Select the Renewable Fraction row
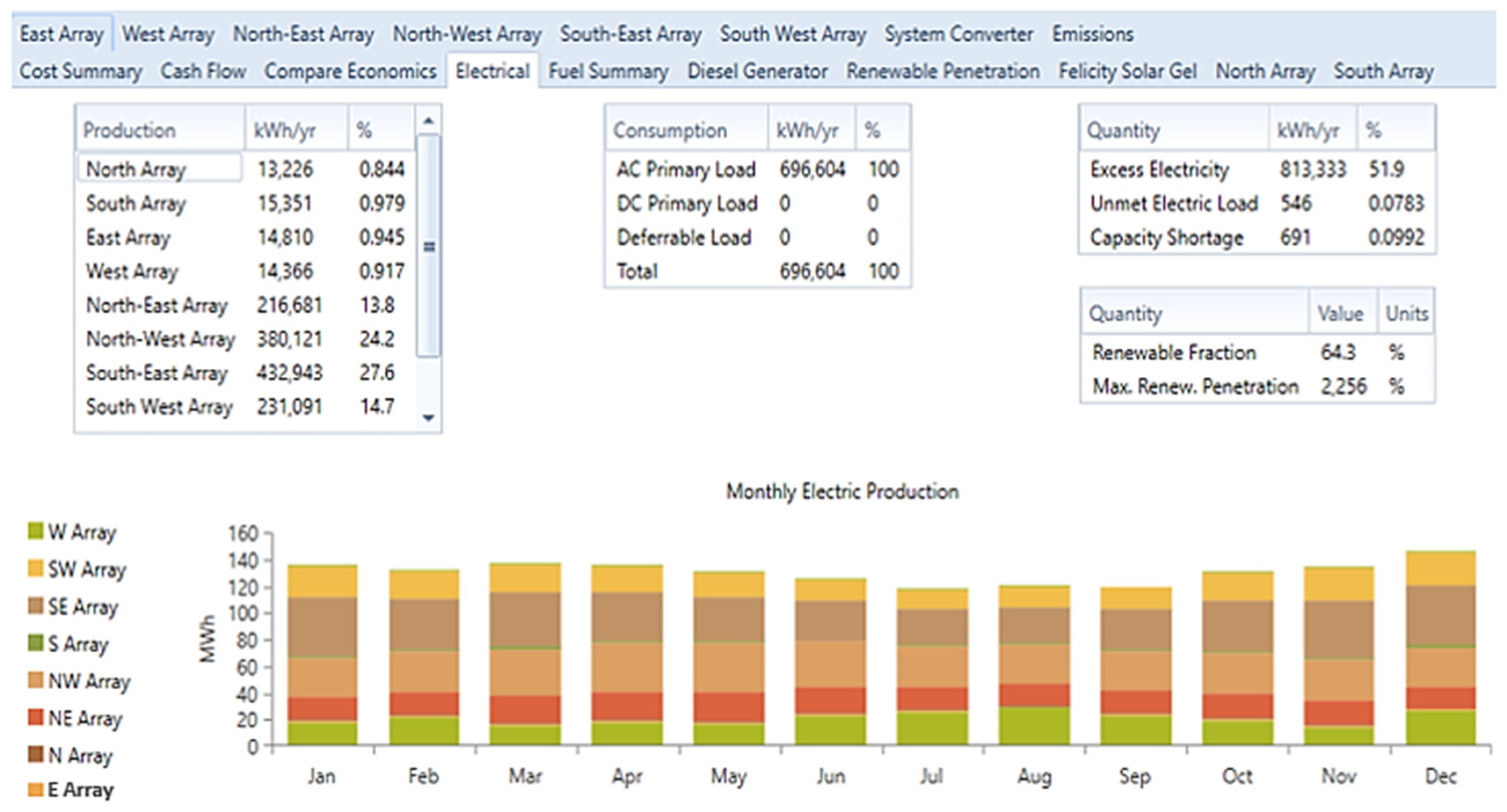This screenshot has height=812, width=1507. [x=1257, y=352]
